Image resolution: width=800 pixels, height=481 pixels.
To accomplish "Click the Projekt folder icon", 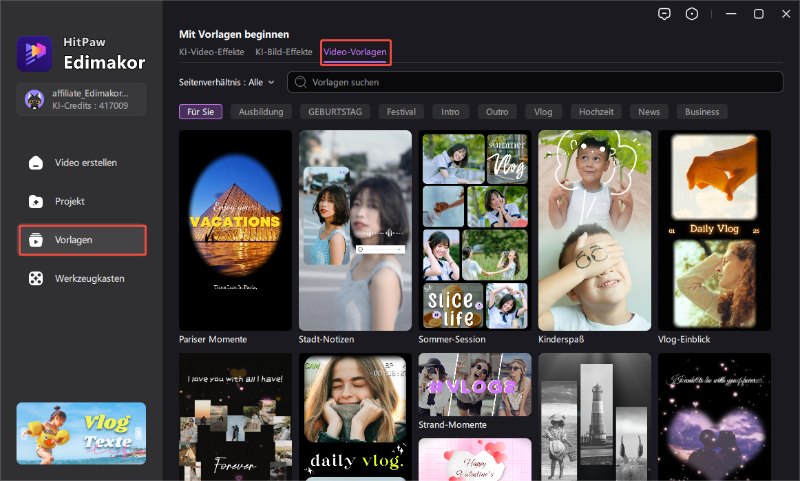I will (36, 201).
